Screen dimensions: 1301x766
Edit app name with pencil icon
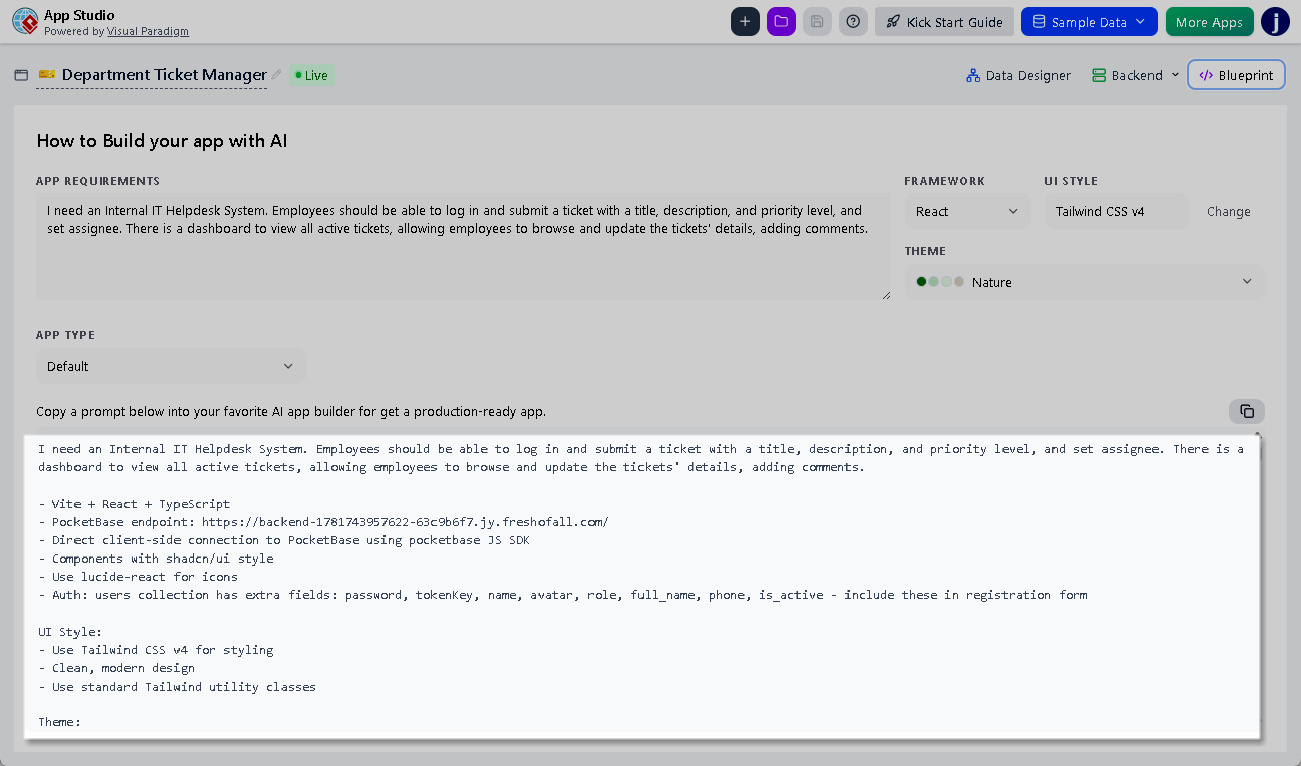pyautogui.click(x=277, y=75)
